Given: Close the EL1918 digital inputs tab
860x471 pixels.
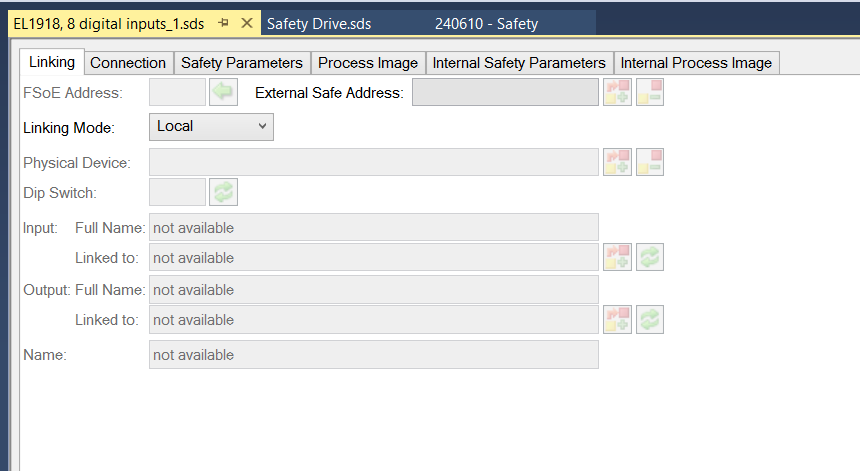Looking at the screenshot, I should (246, 23).
